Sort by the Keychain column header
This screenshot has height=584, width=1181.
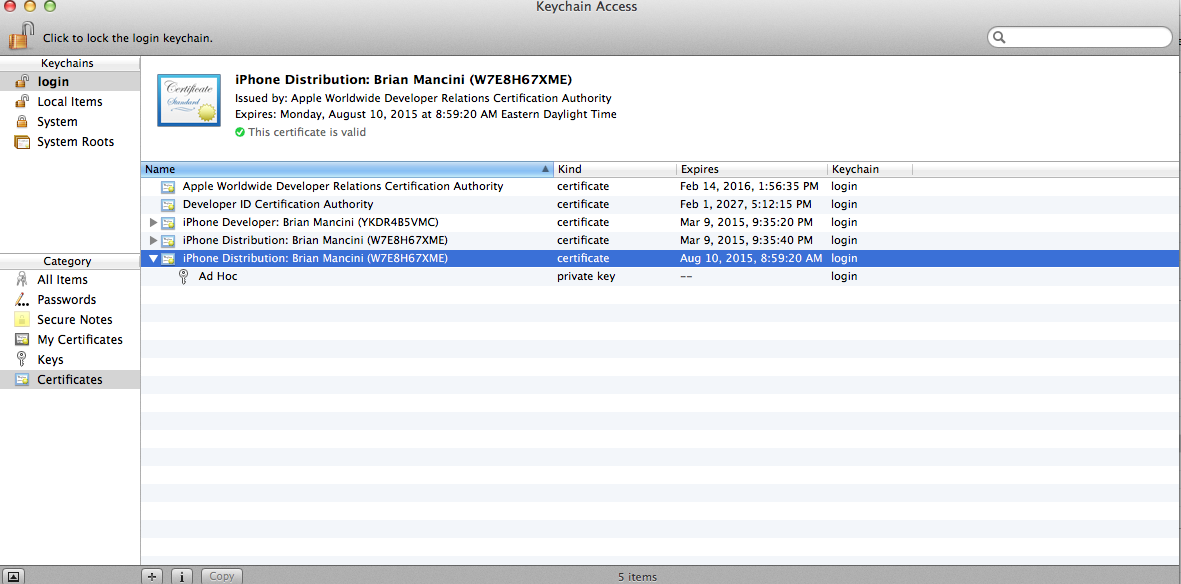click(x=870, y=170)
